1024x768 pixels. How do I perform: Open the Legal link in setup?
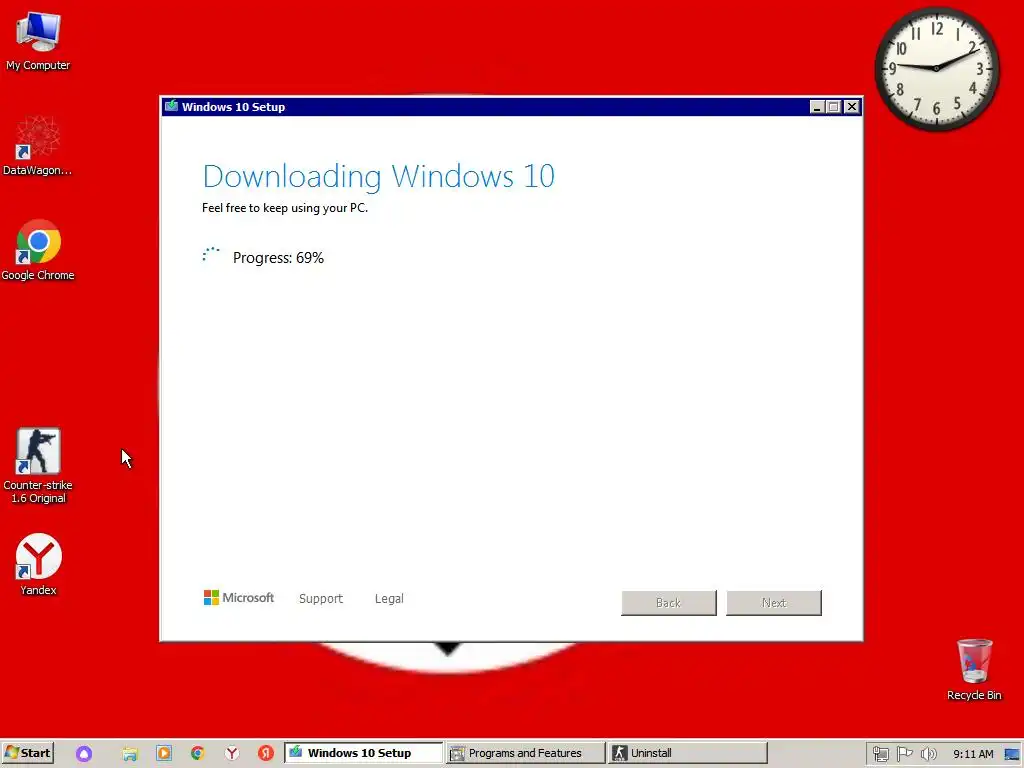[389, 599]
